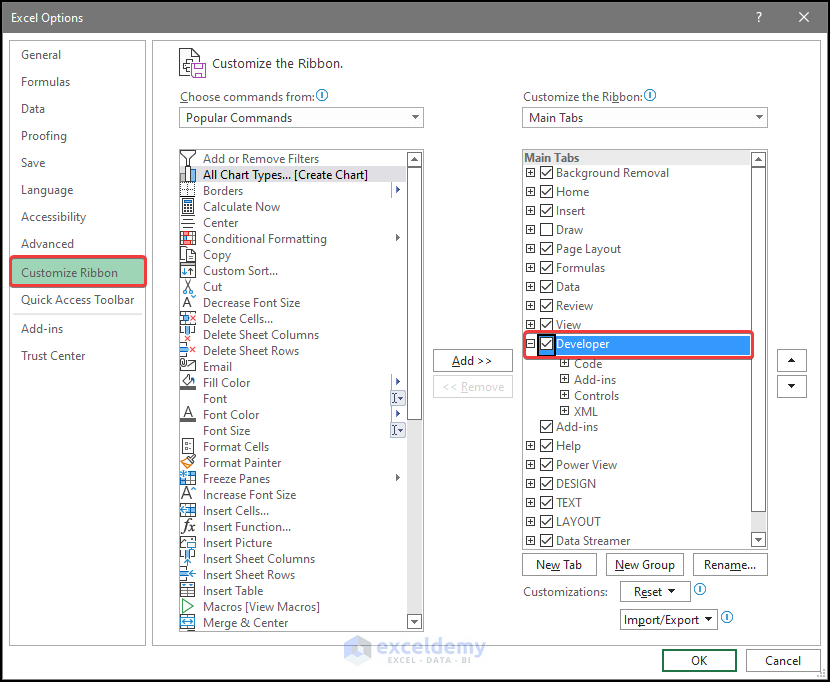The width and height of the screenshot is (830, 682).
Task: Click the Cancel button
Action: point(783,660)
